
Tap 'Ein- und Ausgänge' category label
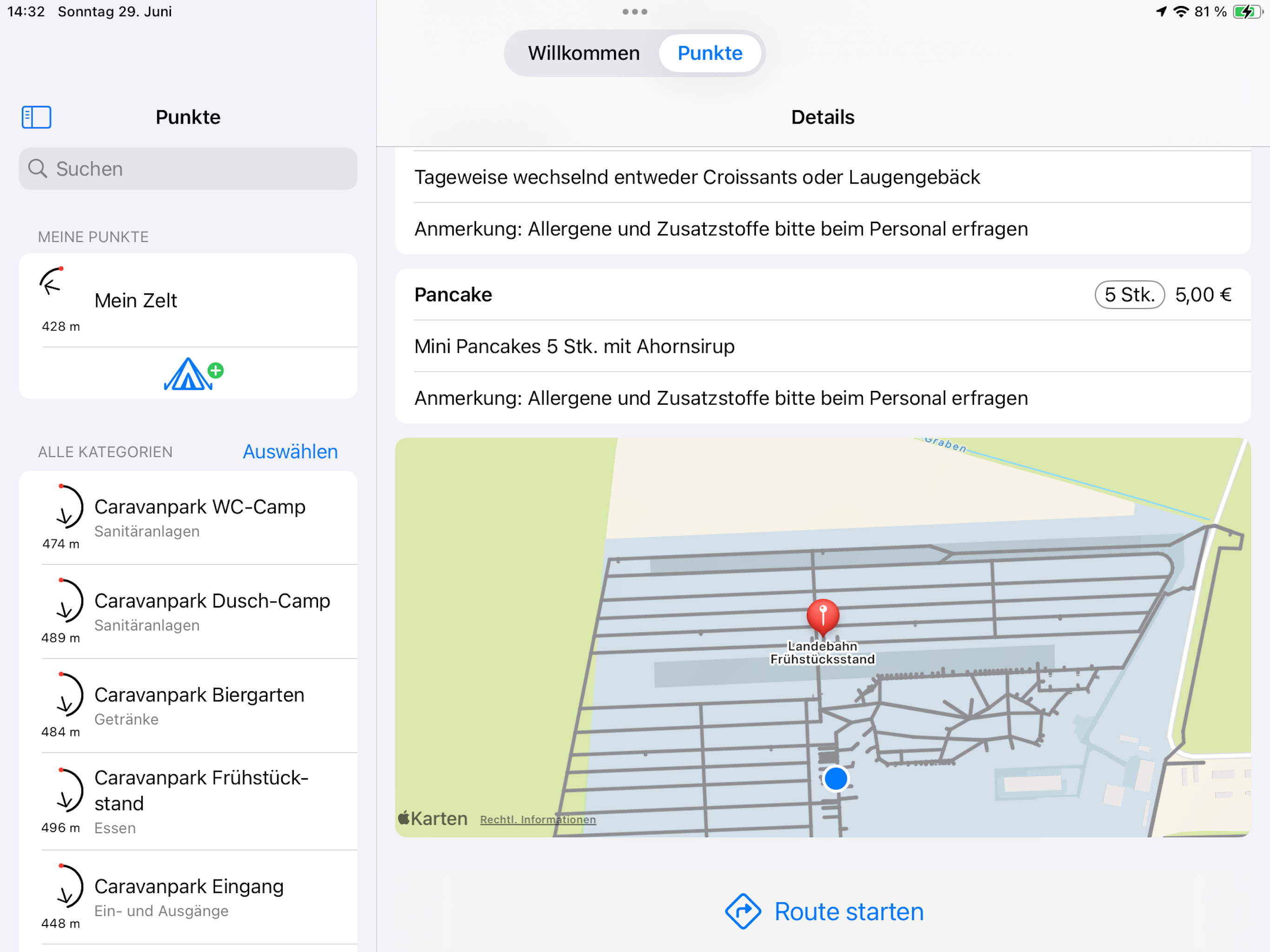(x=161, y=911)
